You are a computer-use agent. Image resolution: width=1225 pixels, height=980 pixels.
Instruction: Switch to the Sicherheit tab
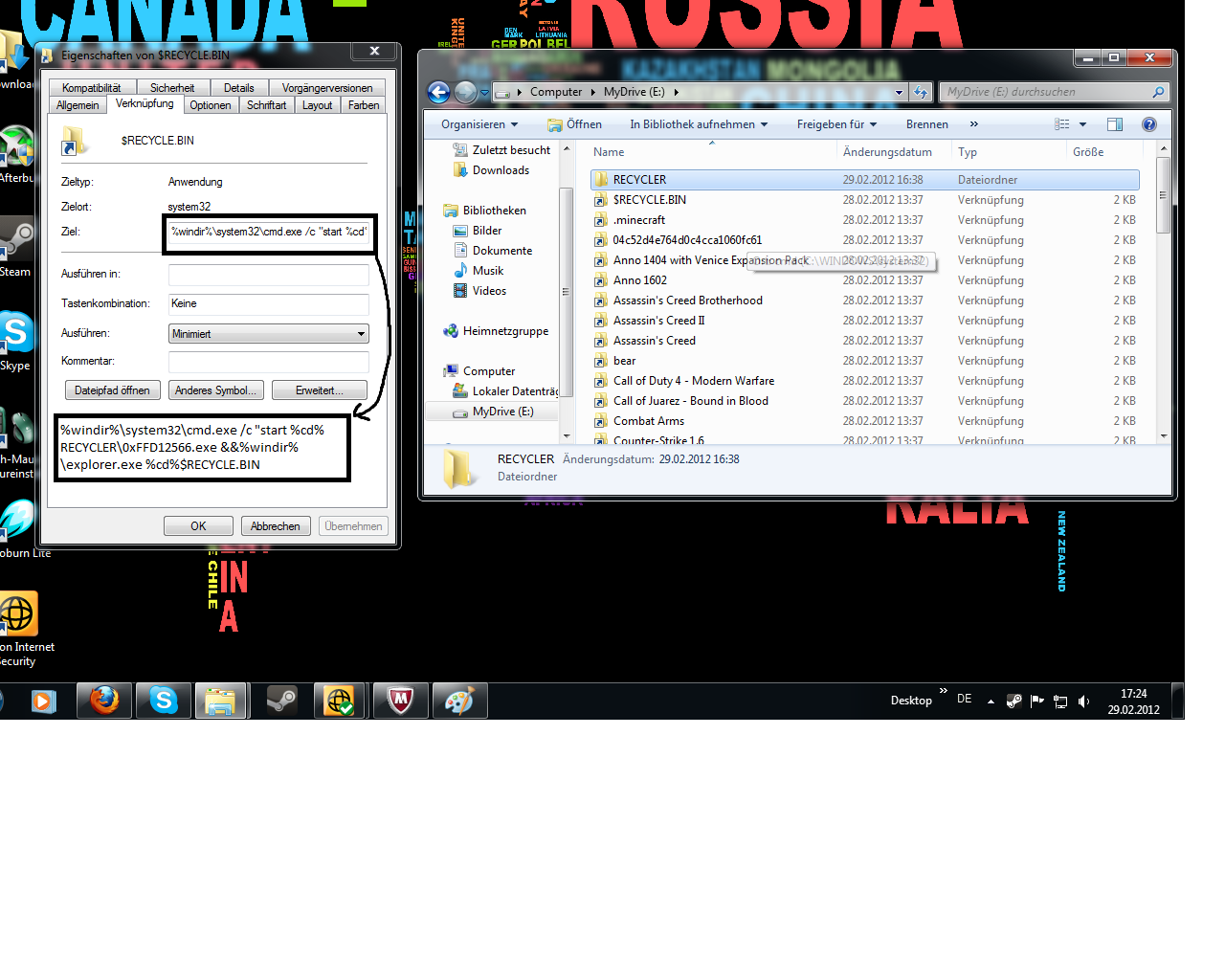point(172,88)
